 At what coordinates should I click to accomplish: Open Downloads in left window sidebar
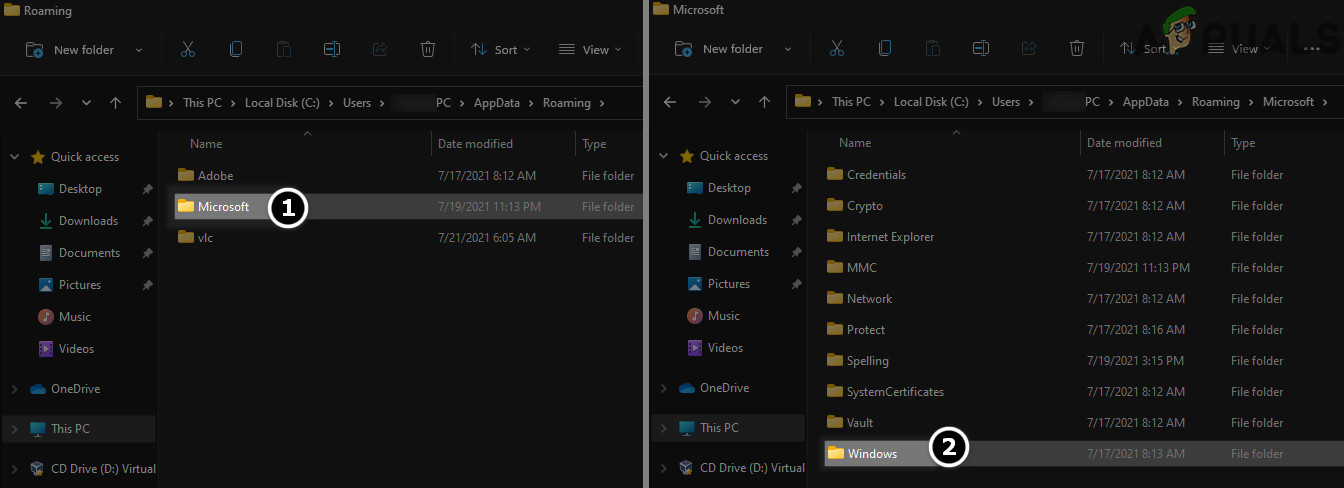(88, 221)
